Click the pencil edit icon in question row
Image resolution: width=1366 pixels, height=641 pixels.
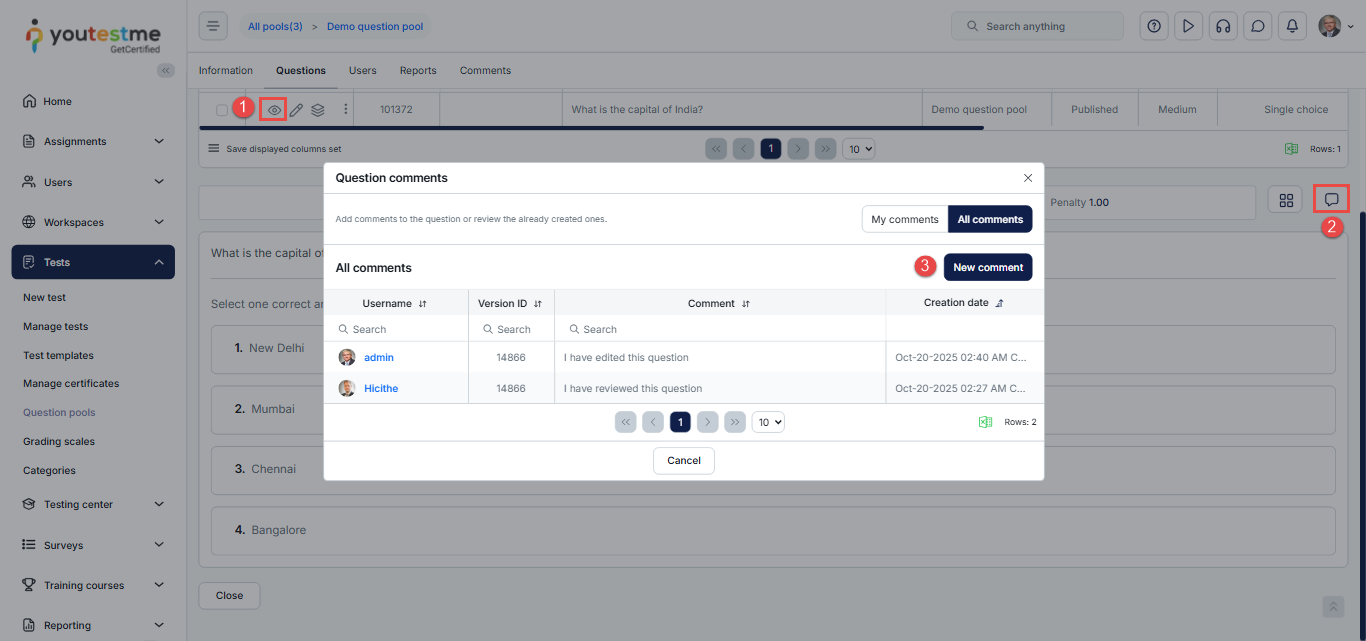(x=296, y=110)
